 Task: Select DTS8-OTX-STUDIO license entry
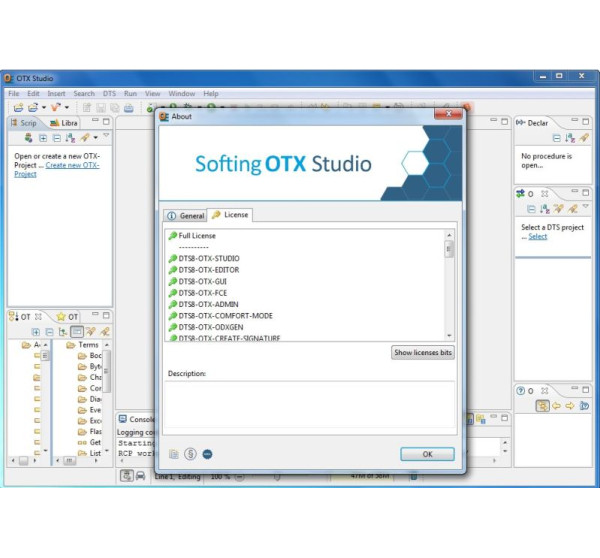pyautogui.click(x=209, y=258)
